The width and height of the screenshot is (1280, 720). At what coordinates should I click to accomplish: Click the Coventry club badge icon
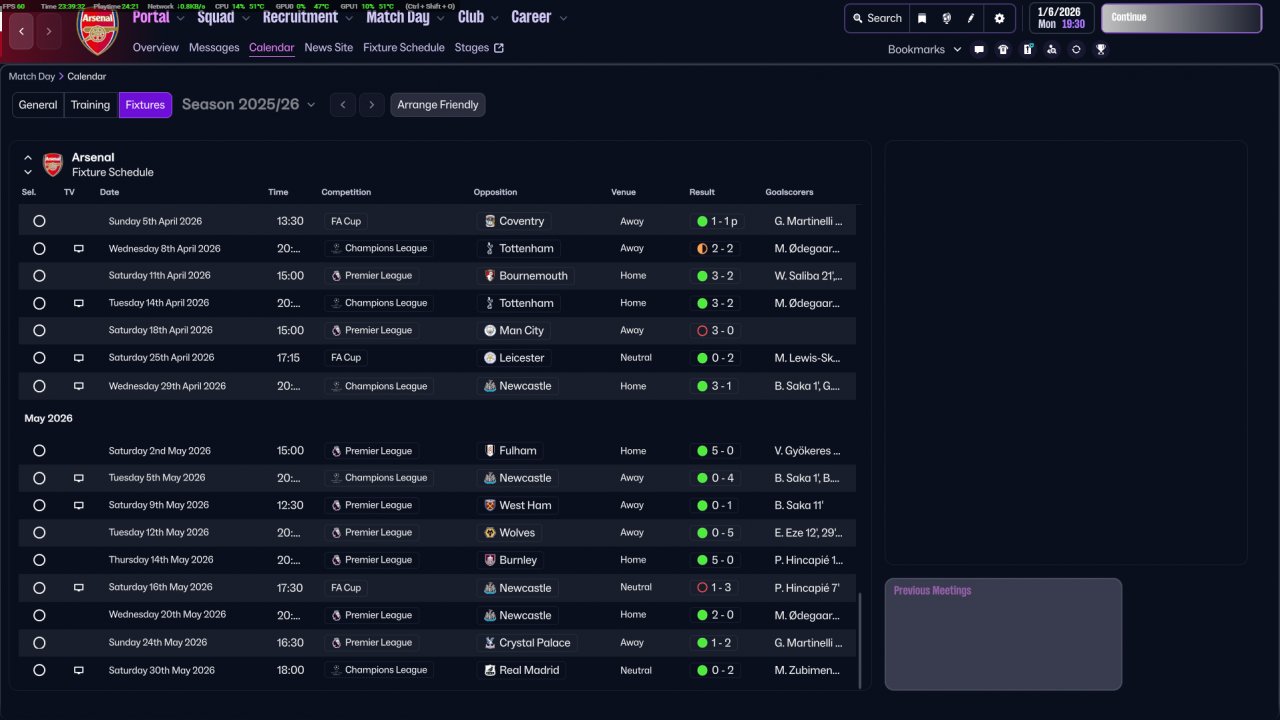tap(490, 221)
